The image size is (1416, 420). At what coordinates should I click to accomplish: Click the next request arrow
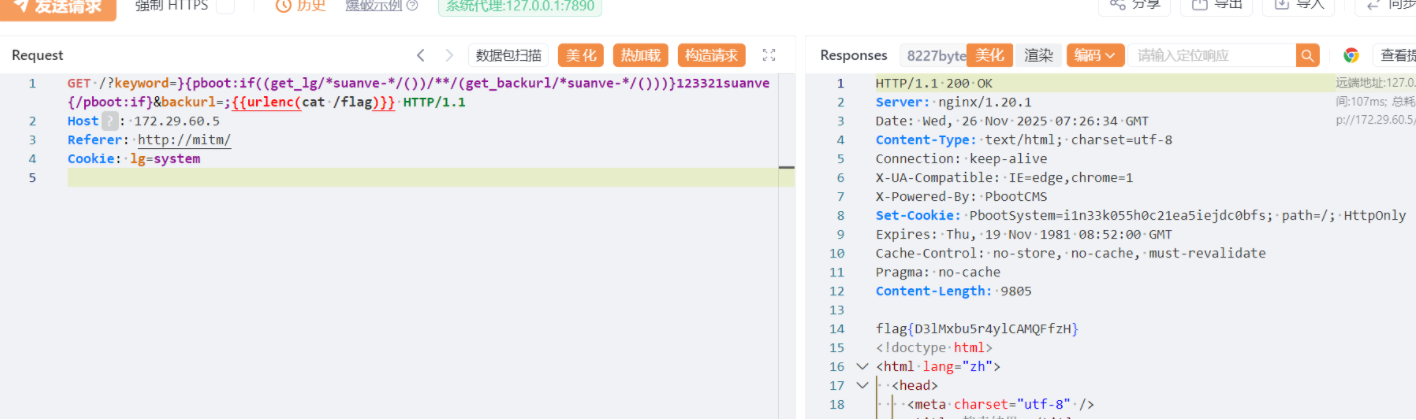[x=450, y=55]
